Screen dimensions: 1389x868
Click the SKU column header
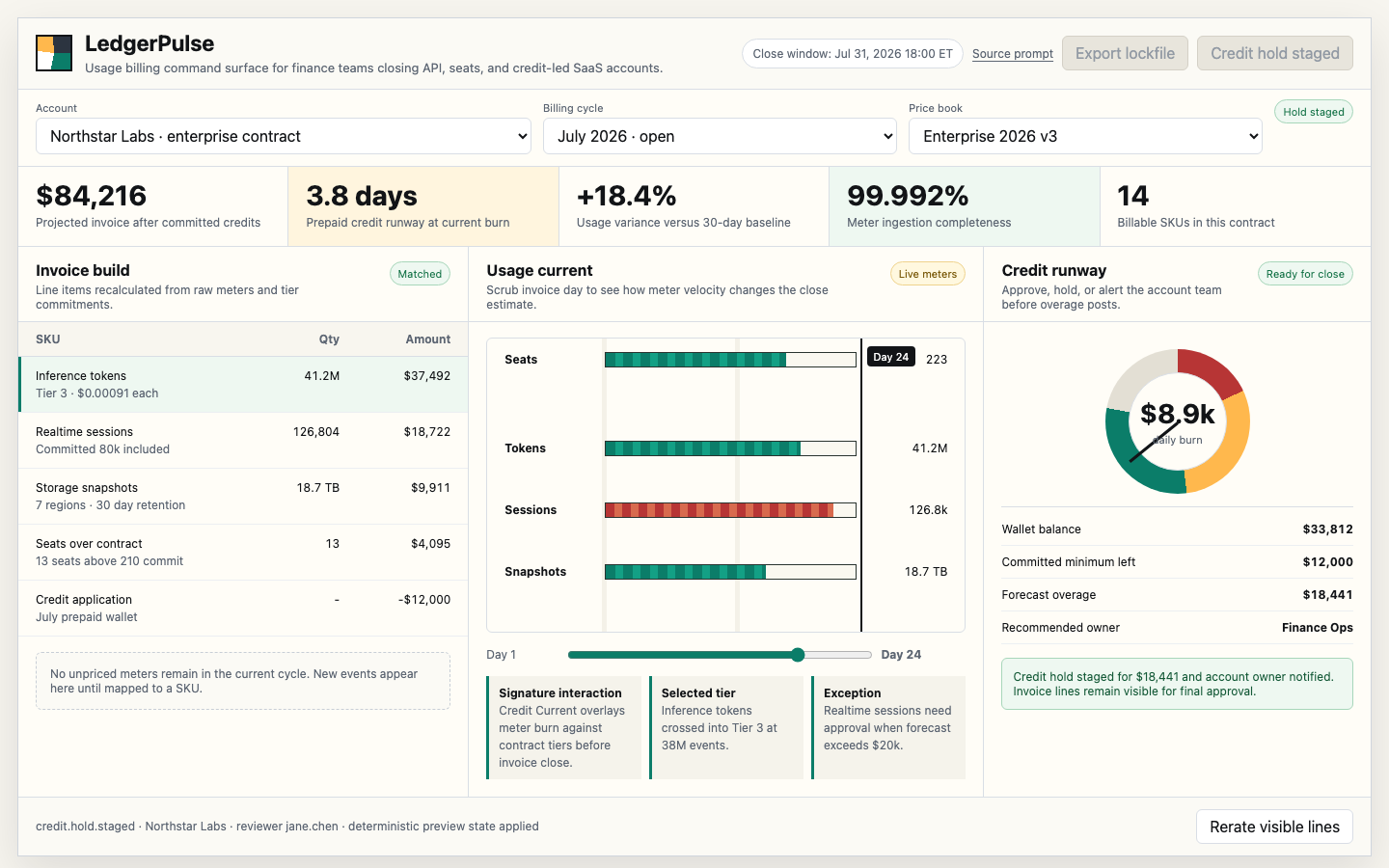[x=48, y=339]
